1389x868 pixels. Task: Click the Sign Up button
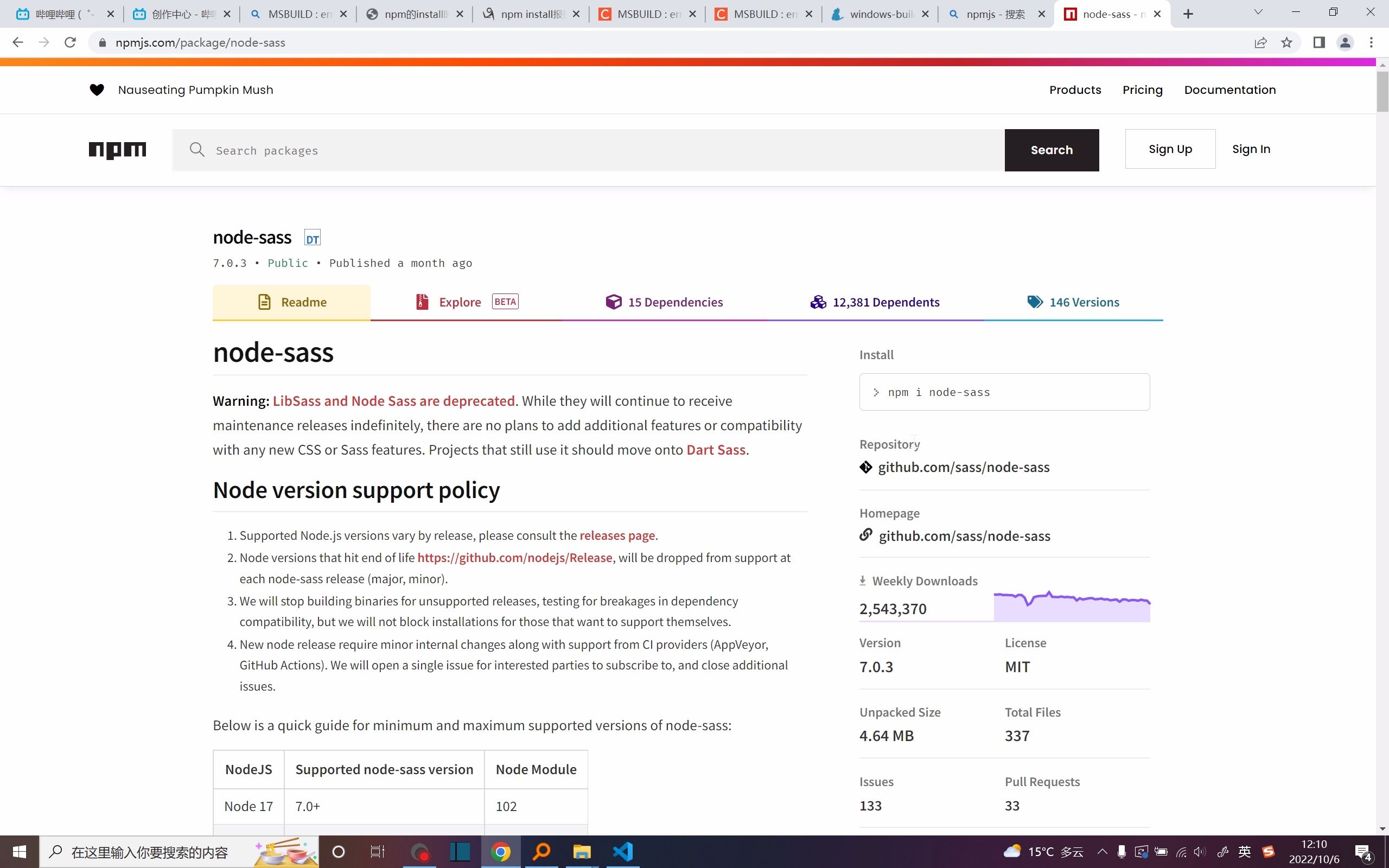click(1170, 149)
